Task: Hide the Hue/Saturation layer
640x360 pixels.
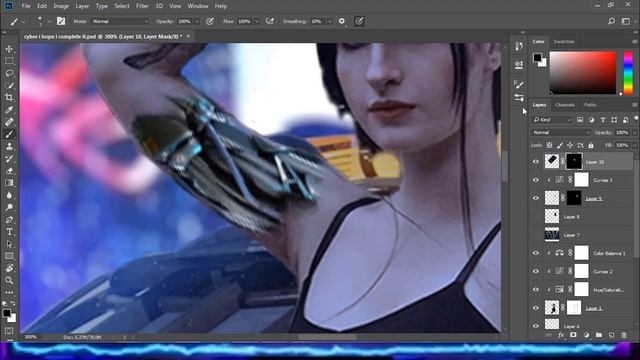Action: point(536,290)
